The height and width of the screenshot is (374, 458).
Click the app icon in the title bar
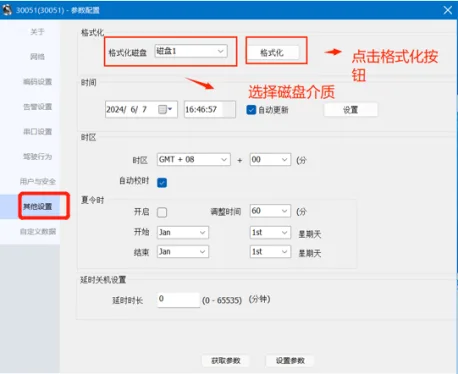[7, 10]
